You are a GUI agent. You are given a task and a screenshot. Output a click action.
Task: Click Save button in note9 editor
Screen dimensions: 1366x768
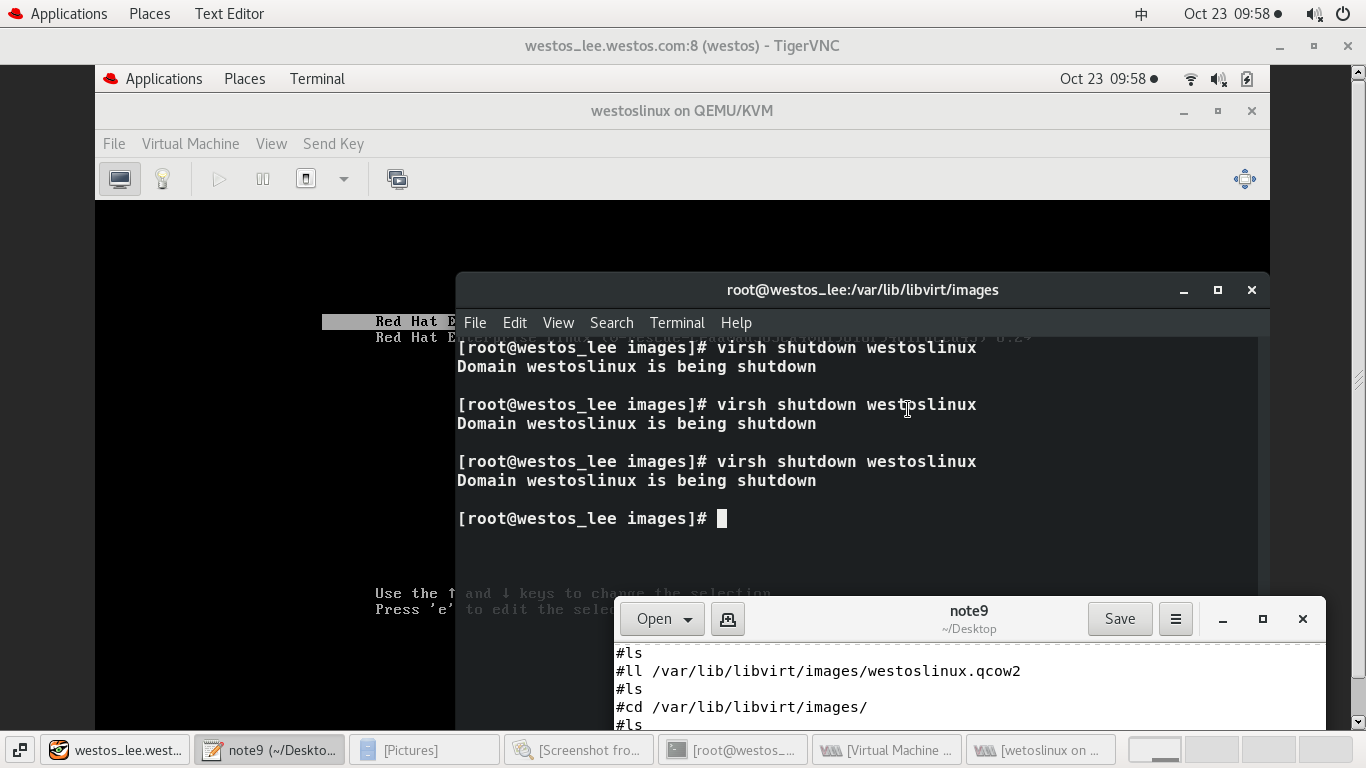coord(1120,619)
